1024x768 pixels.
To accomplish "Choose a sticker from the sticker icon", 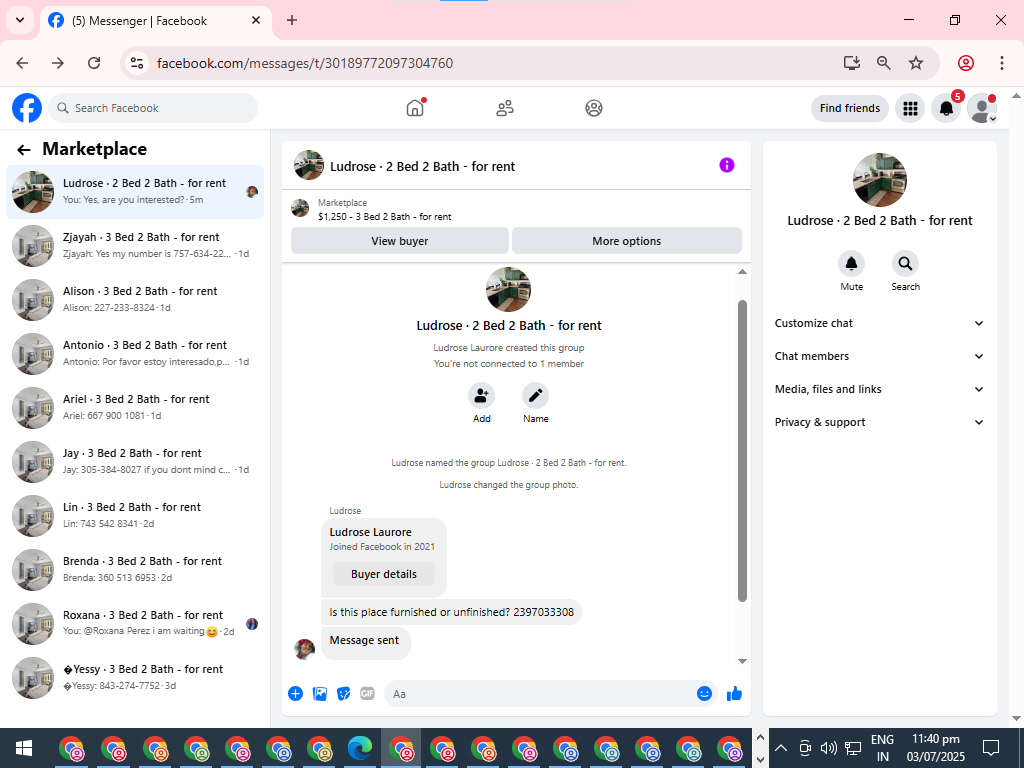I will [344, 694].
